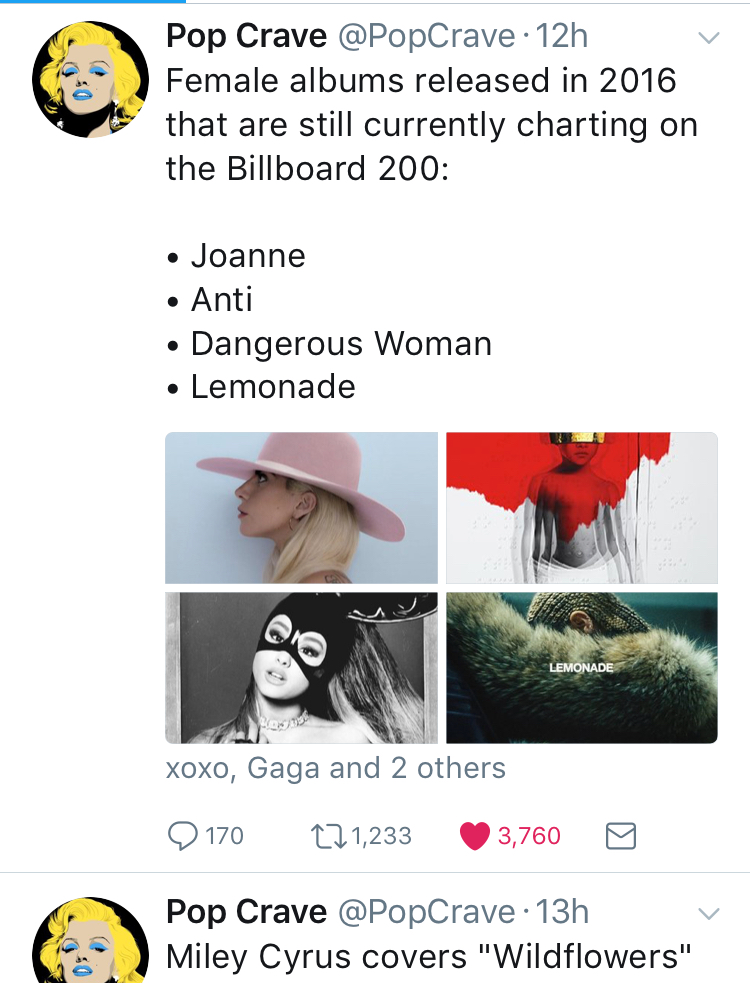Open the Pop Crave name on first tweet

246,37
